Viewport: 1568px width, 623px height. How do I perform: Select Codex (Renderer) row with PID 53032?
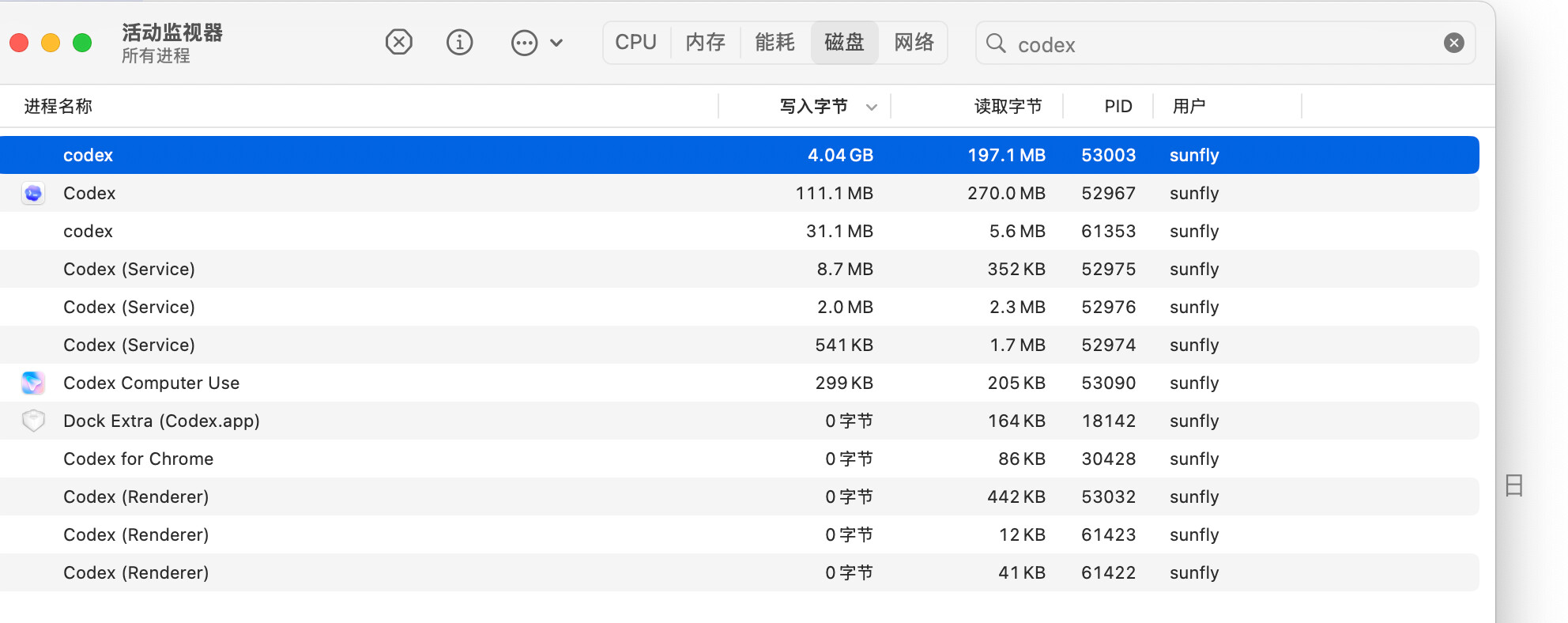[x=739, y=497]
